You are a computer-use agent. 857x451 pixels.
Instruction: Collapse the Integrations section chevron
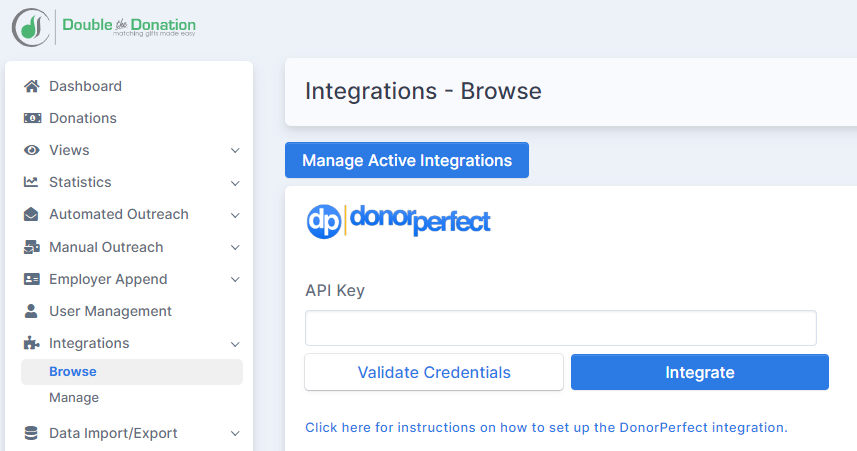[x=235, y=343]
